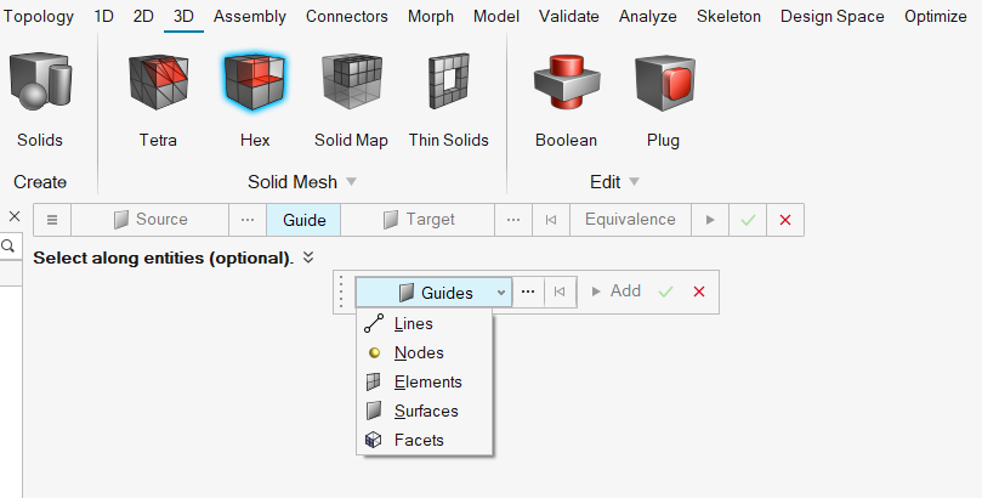Image resolution: width=982 pixels, height=498 pixels.
Task: Open the Validate ribbon tab
Action: [569, 16]
